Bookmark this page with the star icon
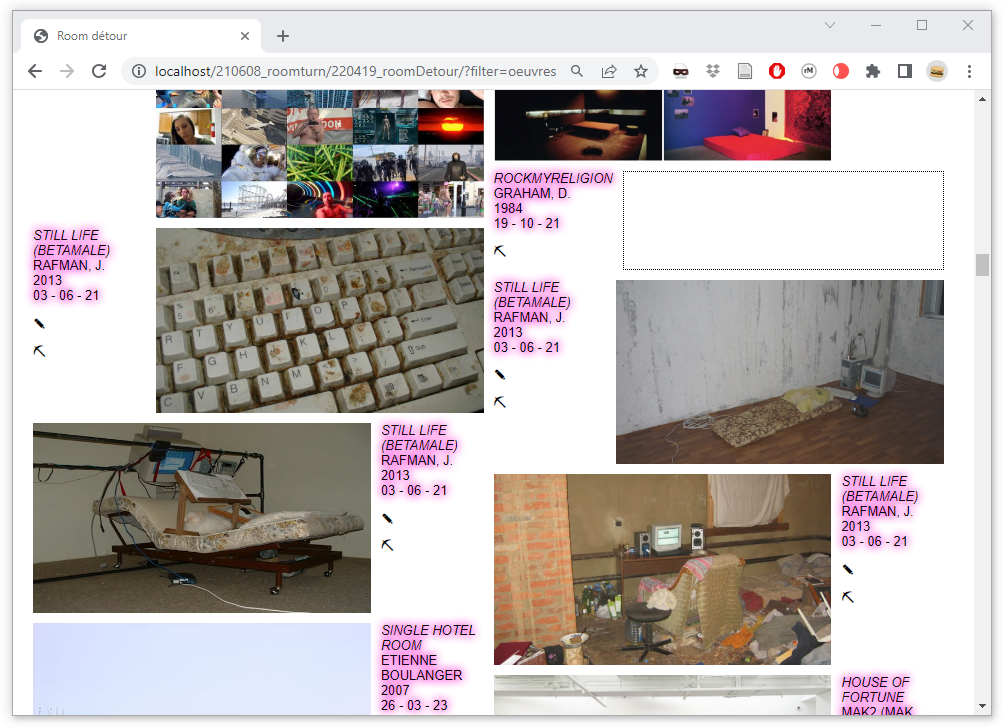This screenshot has height=728, width=1004. click(x=641, y=71)
